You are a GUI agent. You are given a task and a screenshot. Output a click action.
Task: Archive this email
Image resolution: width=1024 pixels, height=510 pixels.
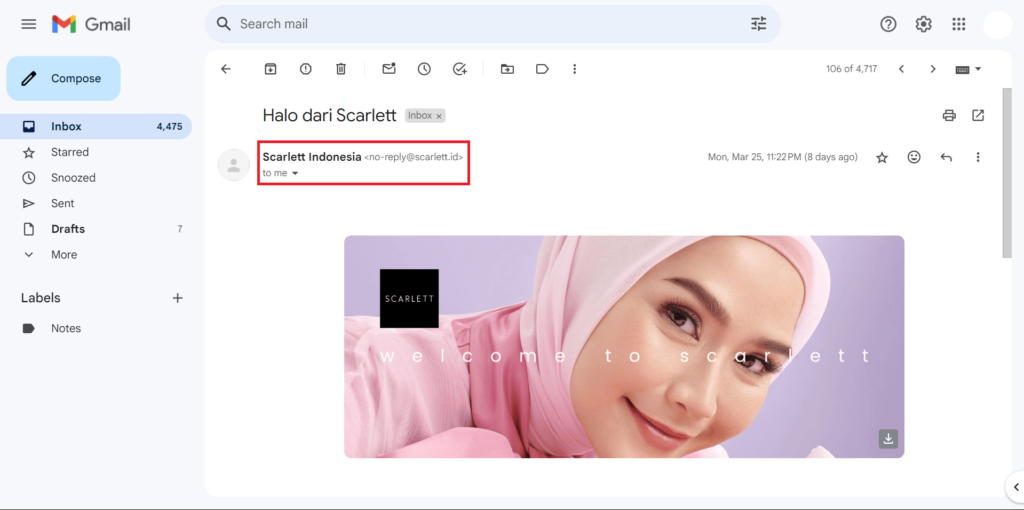point(270,69)
